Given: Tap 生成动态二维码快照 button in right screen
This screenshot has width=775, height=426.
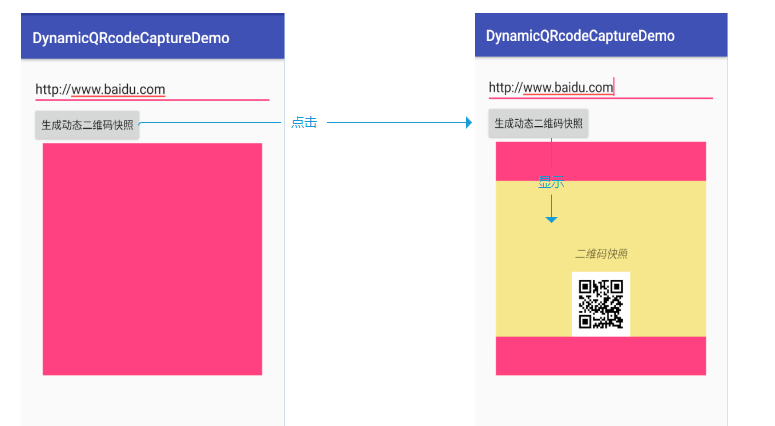Looking at the screenshot, I should 538,124.
